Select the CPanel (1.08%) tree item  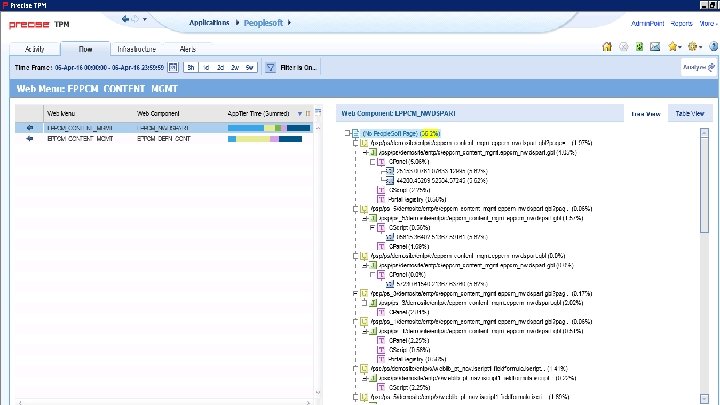click(x=409, y=247)
